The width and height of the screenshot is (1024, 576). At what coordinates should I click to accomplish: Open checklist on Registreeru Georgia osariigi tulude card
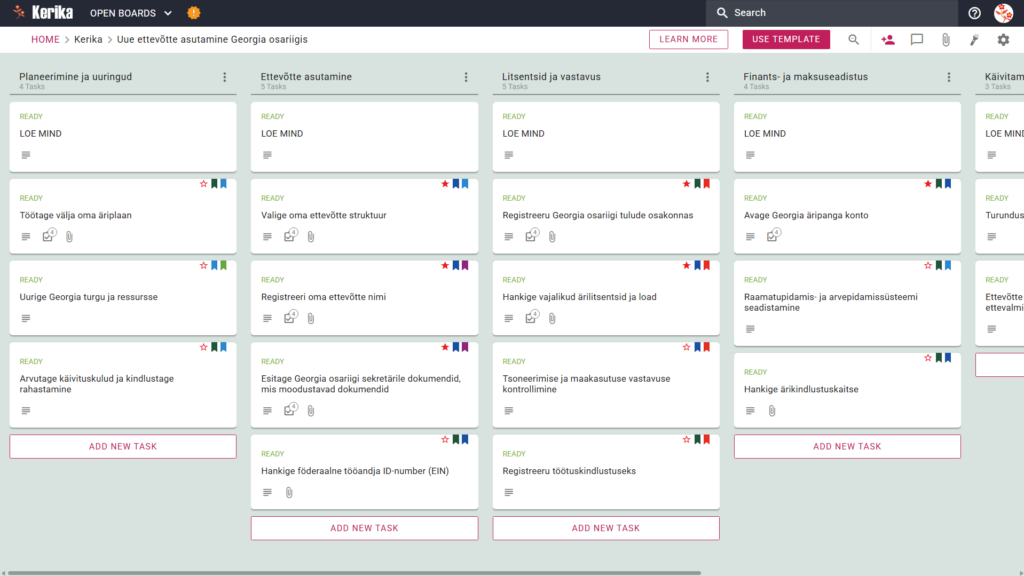pyautogui.click(x=532, y=236)
